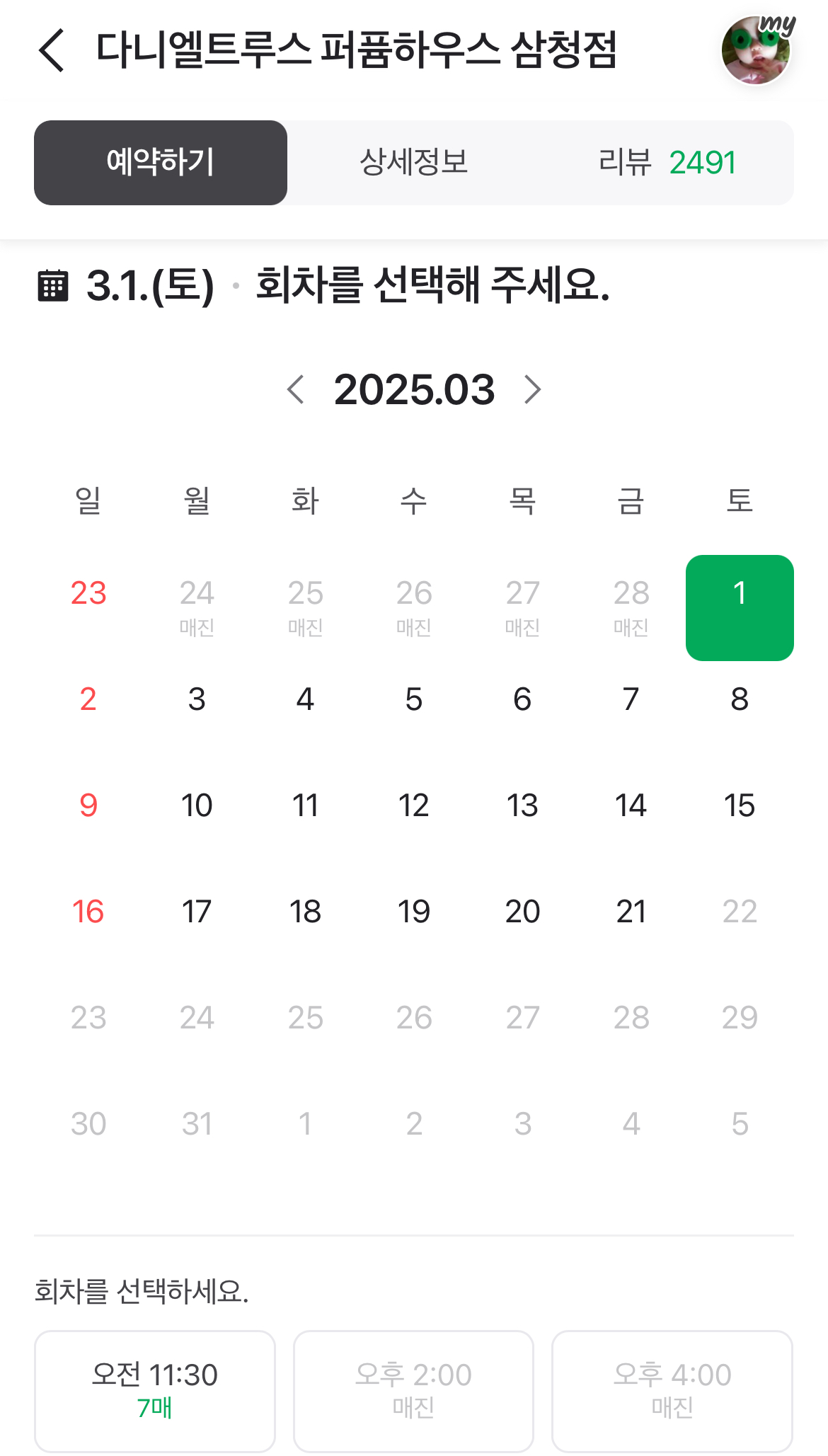
Task: Switch to the 예약하기 tab
Action: (x=161, y=163)
